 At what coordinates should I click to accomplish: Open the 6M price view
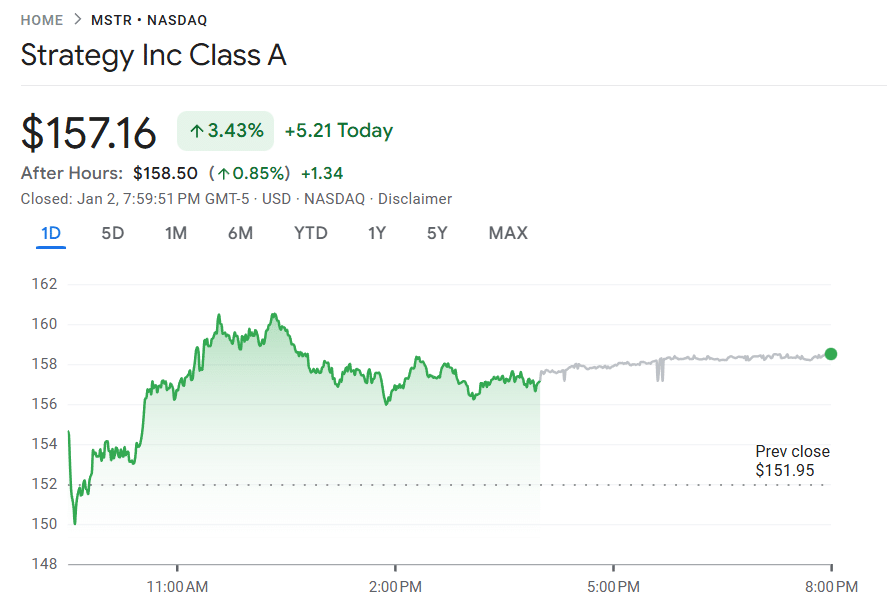[240, 233]
